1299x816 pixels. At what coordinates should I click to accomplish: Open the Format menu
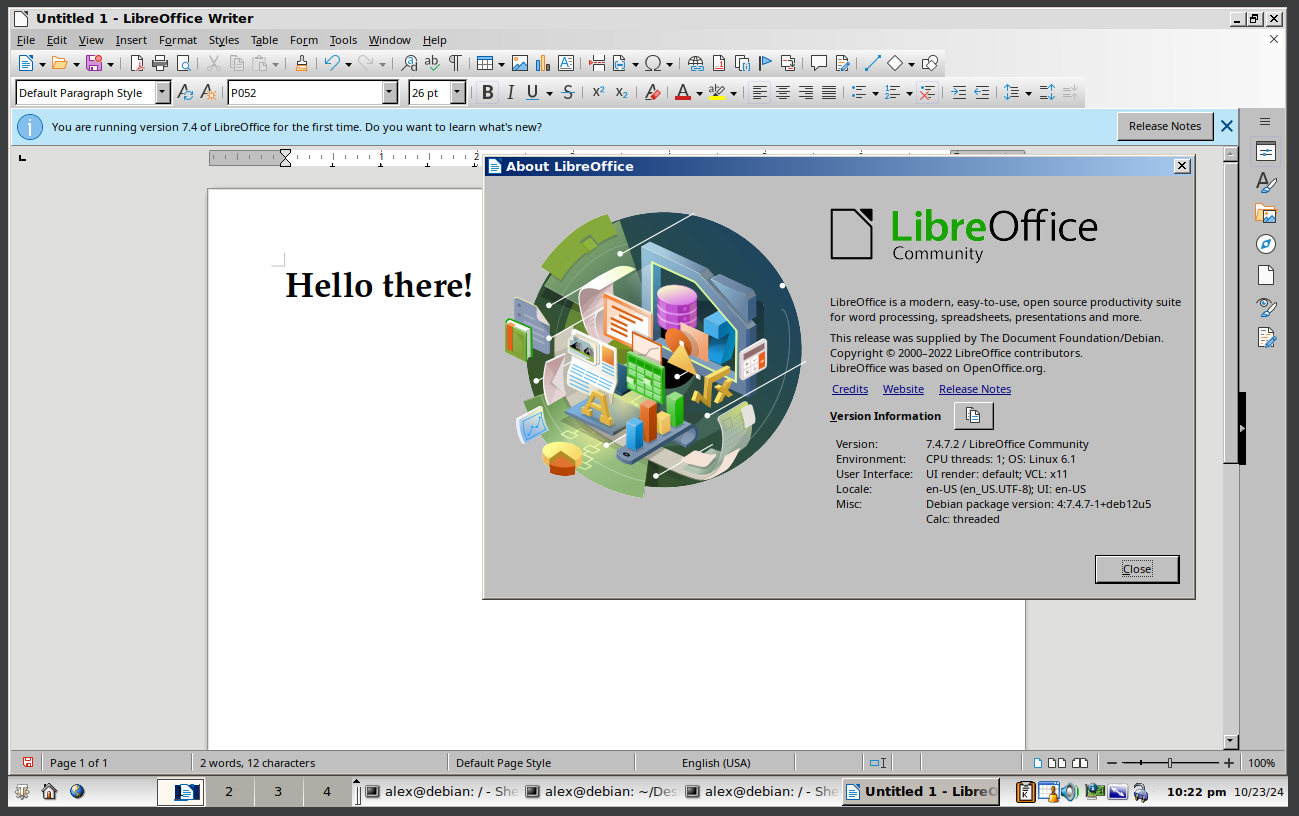click(x=178, y=40)
